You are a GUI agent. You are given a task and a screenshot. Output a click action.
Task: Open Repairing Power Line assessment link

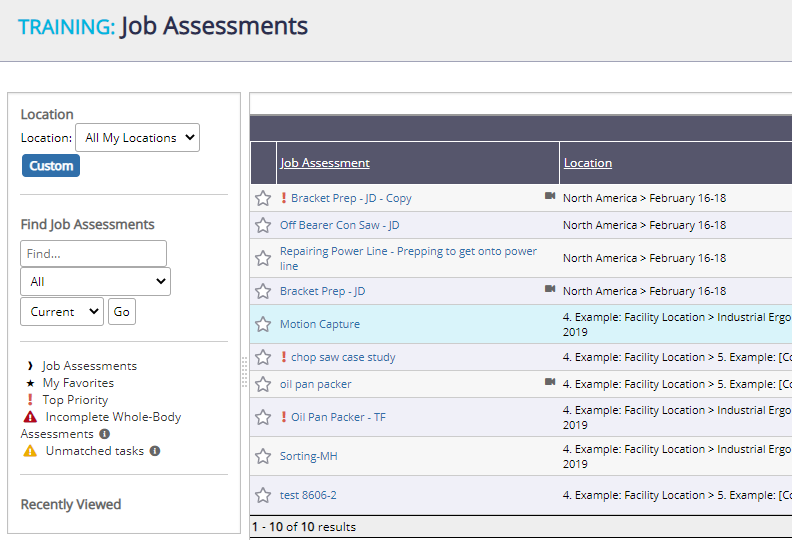coord(408,258)
